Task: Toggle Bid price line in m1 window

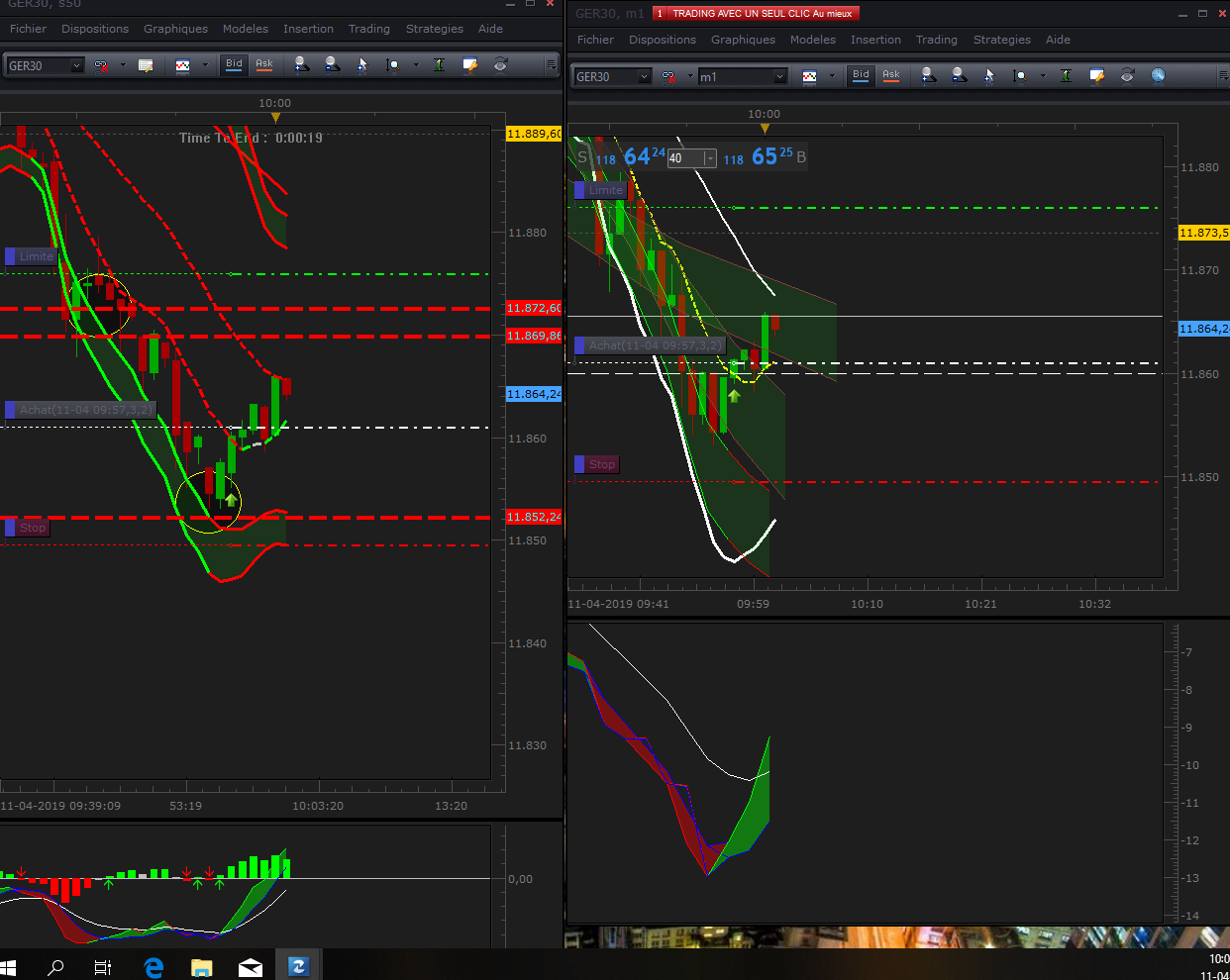Action: pyautogui.click(x=861, y=76)
